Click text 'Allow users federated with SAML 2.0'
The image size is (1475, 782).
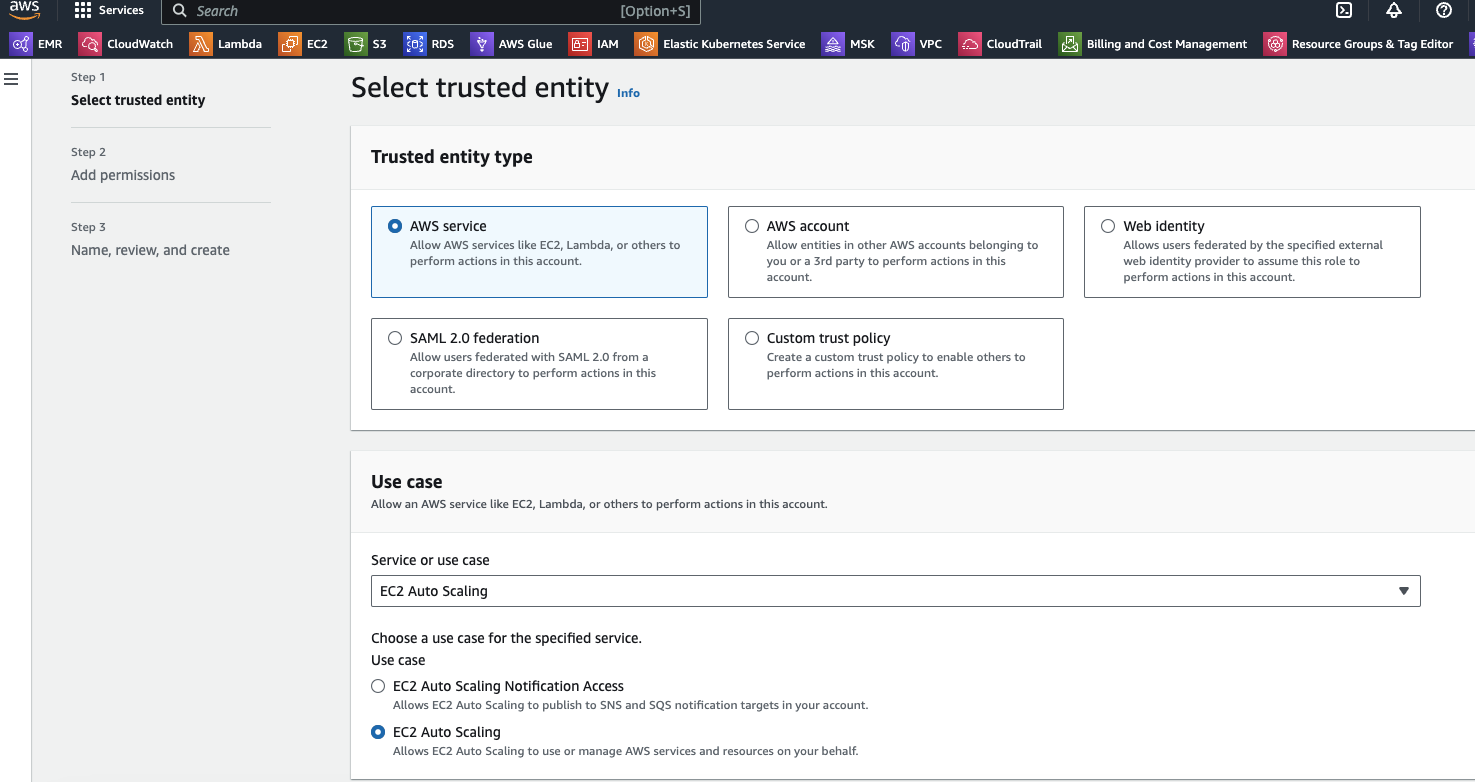(529, 357)
